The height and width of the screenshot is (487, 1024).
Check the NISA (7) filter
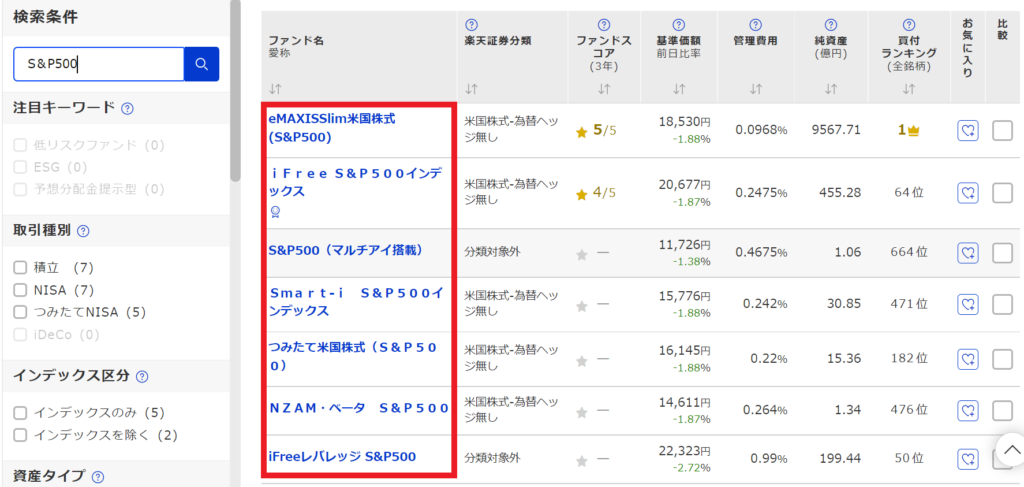pos(20,290)
